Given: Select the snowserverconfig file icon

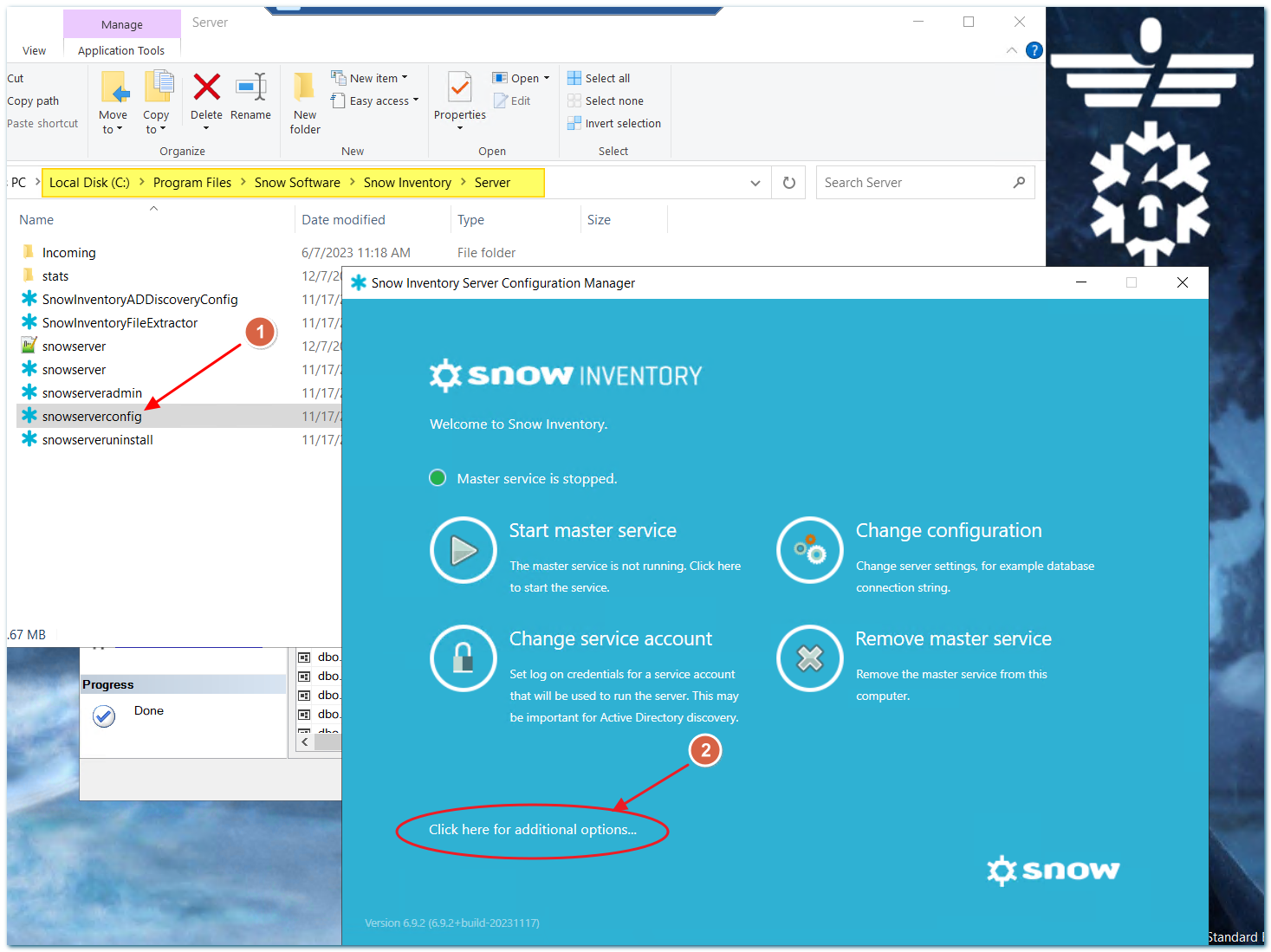Looking at the screenshot, I should pyautogui.click(x=29, y=415).
